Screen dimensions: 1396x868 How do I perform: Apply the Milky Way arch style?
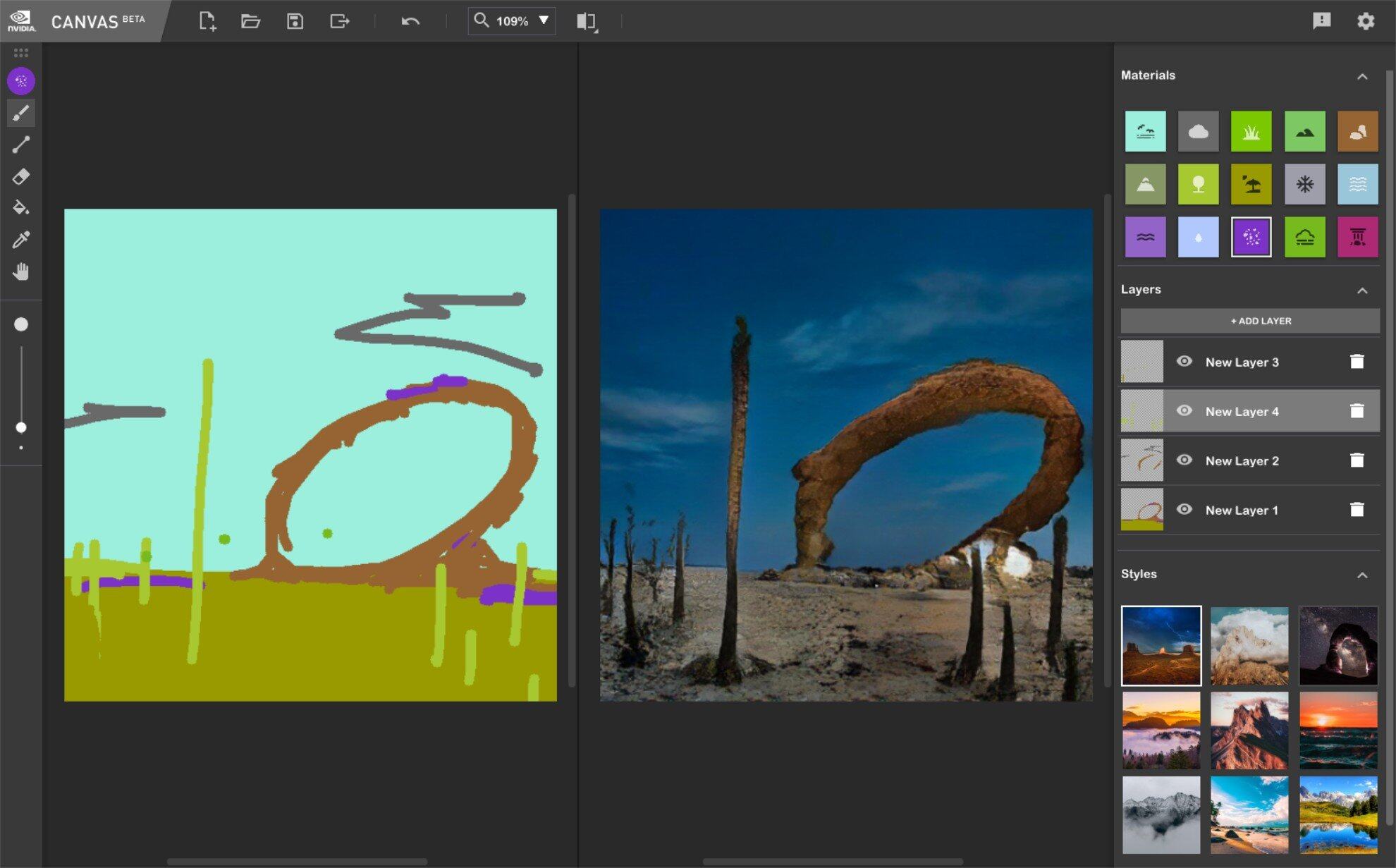[1338, 646]
